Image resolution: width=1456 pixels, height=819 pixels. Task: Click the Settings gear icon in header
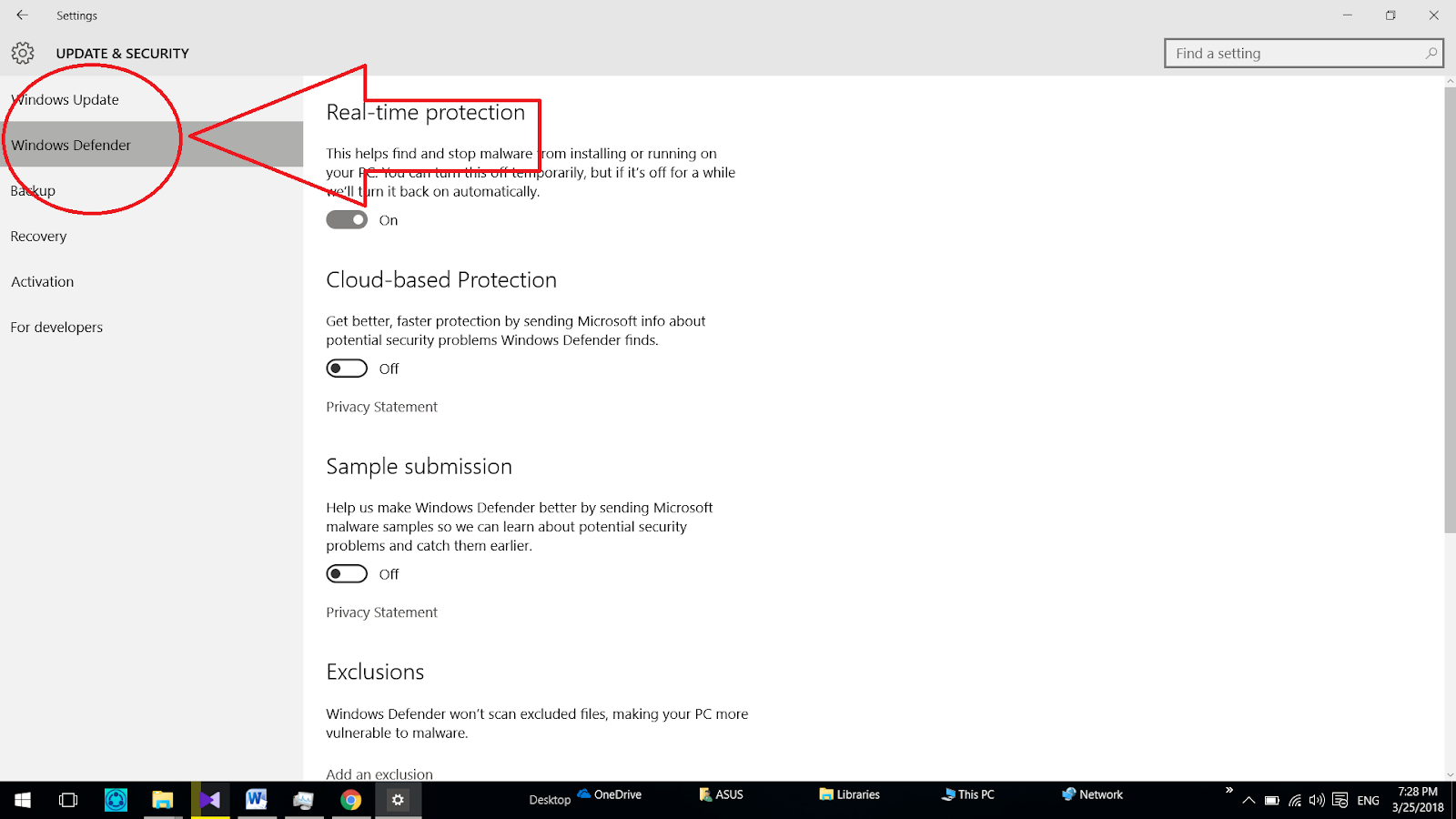[x=22, y=53]
